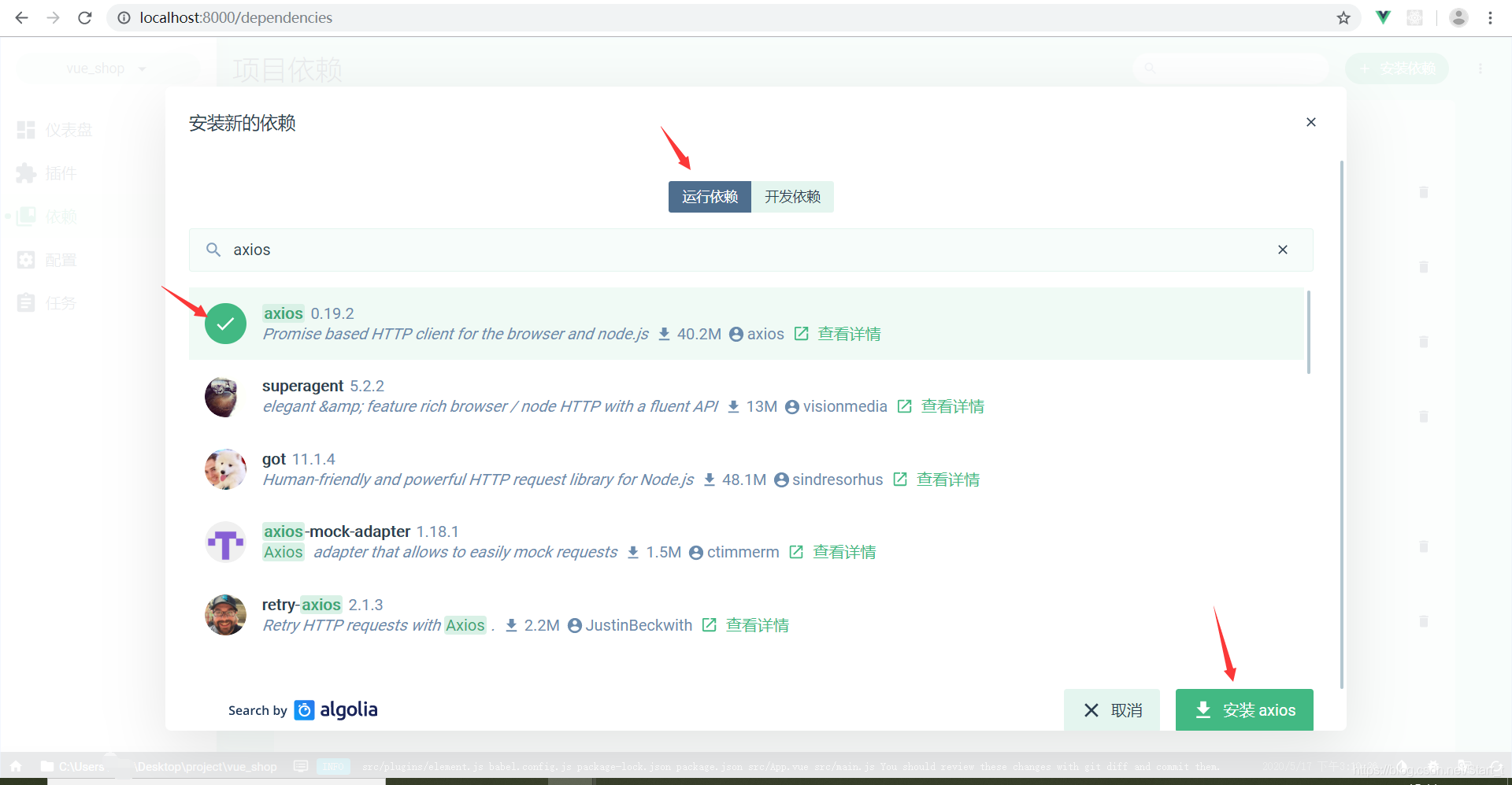1512x785 pixels.
Task: Click the browser back arrow
Action: click(21, 17)
